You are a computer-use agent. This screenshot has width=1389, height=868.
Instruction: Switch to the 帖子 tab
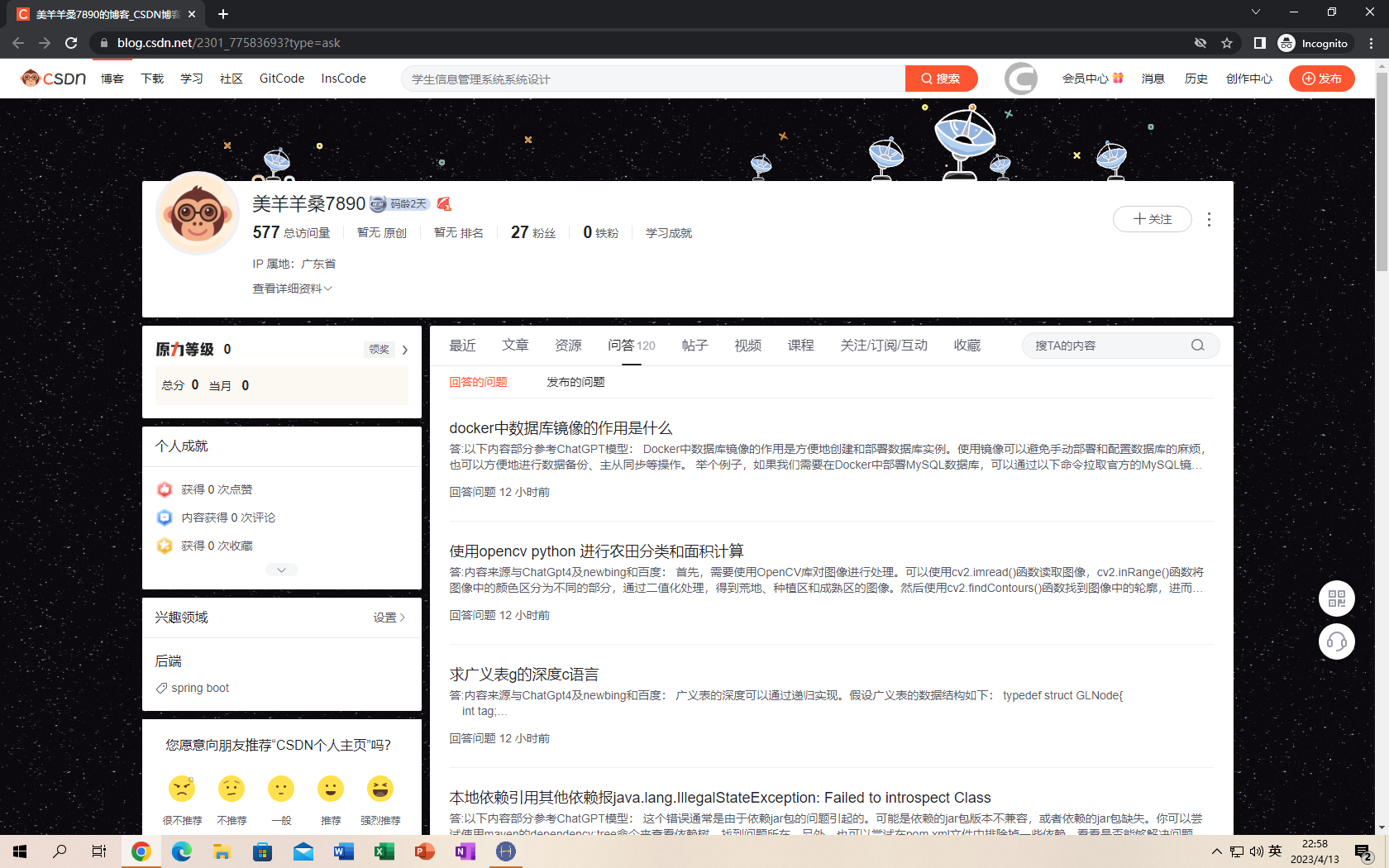(x=694, y=346)
